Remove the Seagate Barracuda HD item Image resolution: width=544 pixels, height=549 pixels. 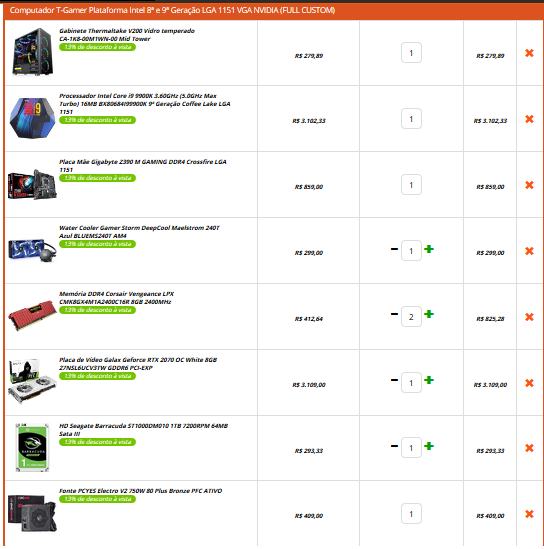tap(529, 448)
